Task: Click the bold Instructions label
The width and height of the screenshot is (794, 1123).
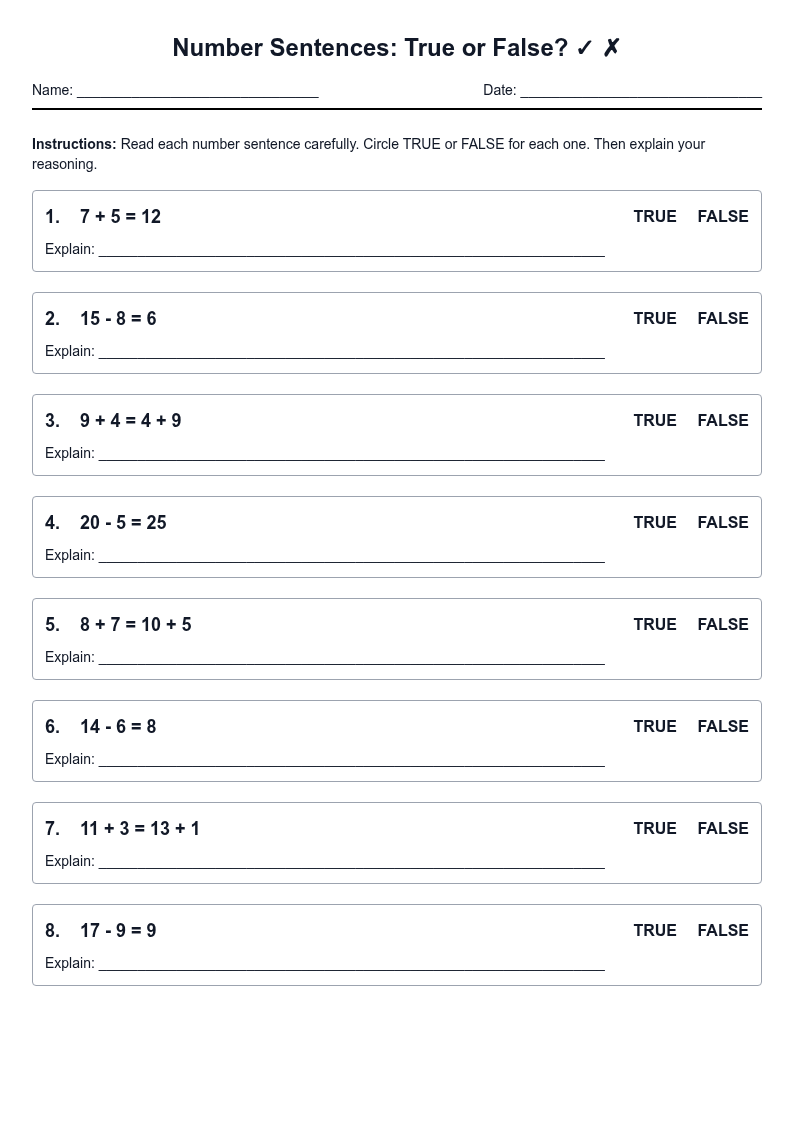Action: [74, 144]
